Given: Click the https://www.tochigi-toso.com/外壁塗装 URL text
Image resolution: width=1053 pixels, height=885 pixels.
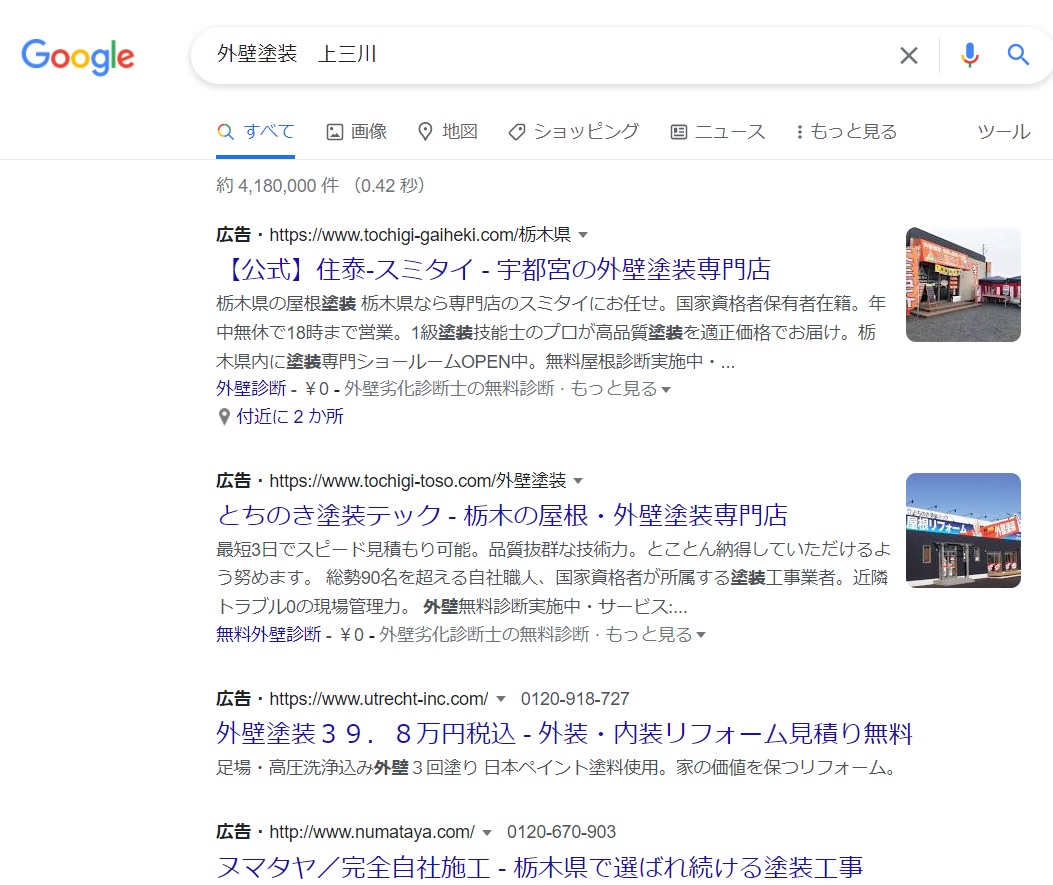Looking at the screenshot, I should point(418,481).
